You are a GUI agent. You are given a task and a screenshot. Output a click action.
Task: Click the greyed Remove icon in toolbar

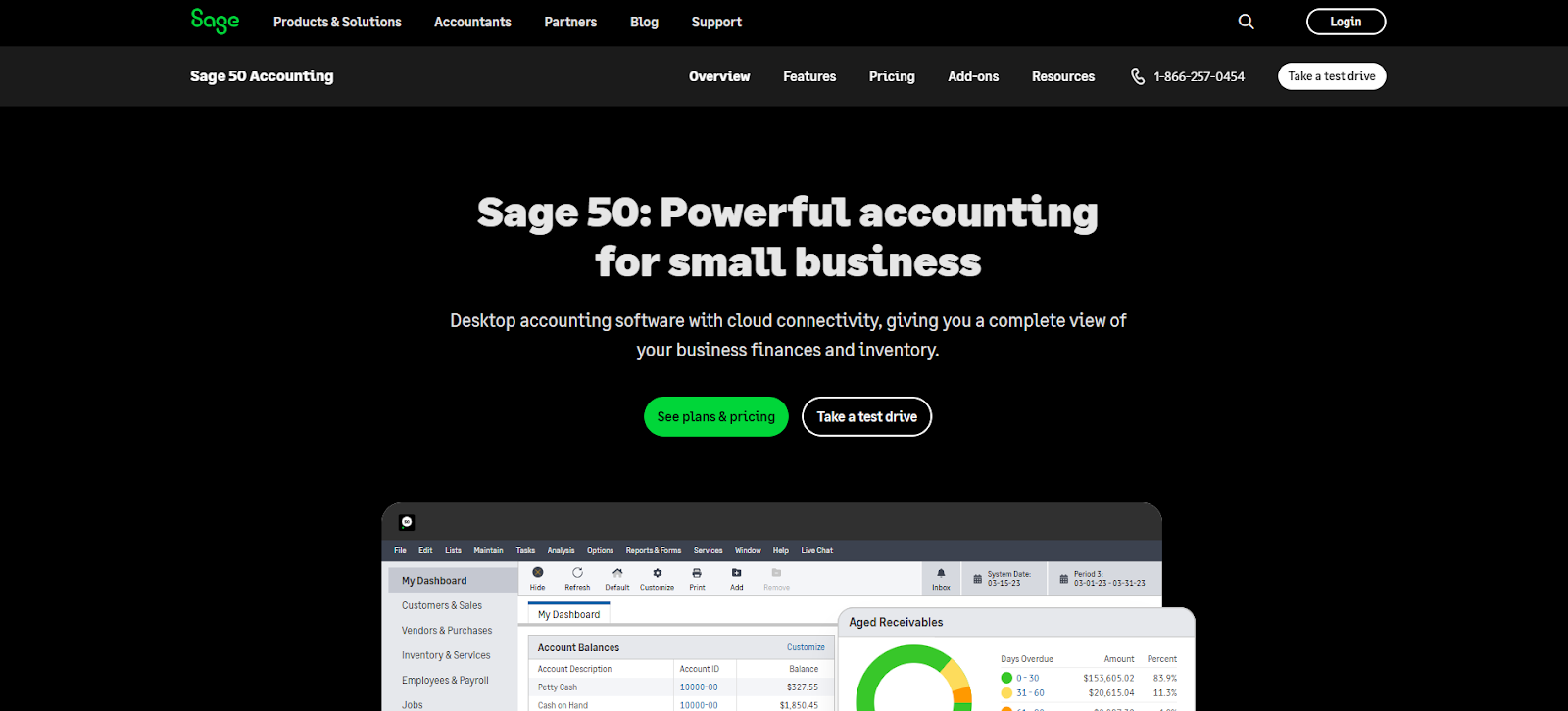pyautogui.click(x=776, y=573)
